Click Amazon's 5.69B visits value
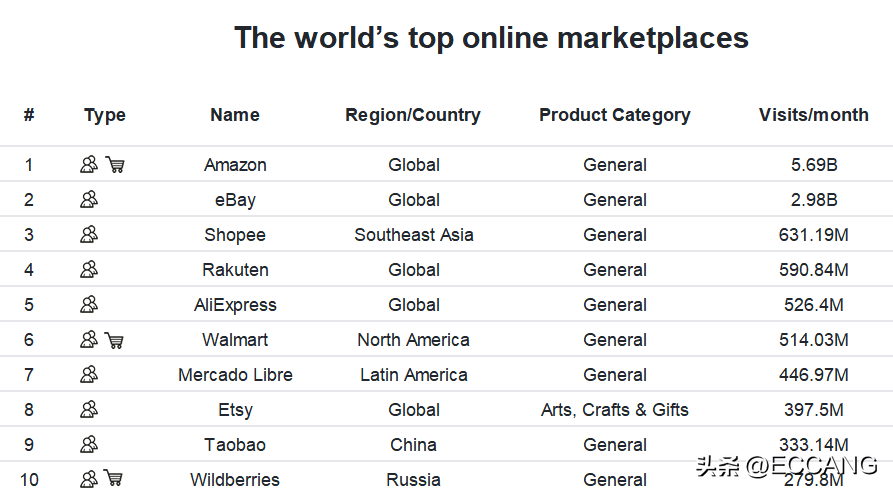 814,165
